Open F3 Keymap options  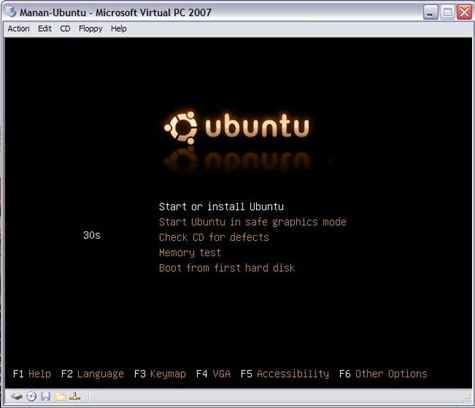pos(160,374)
